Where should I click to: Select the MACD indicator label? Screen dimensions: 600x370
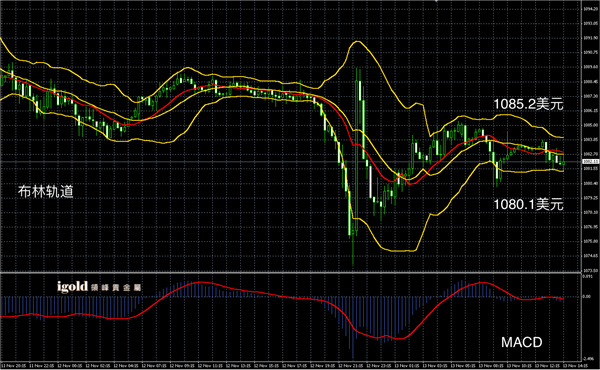click(522, 342)
